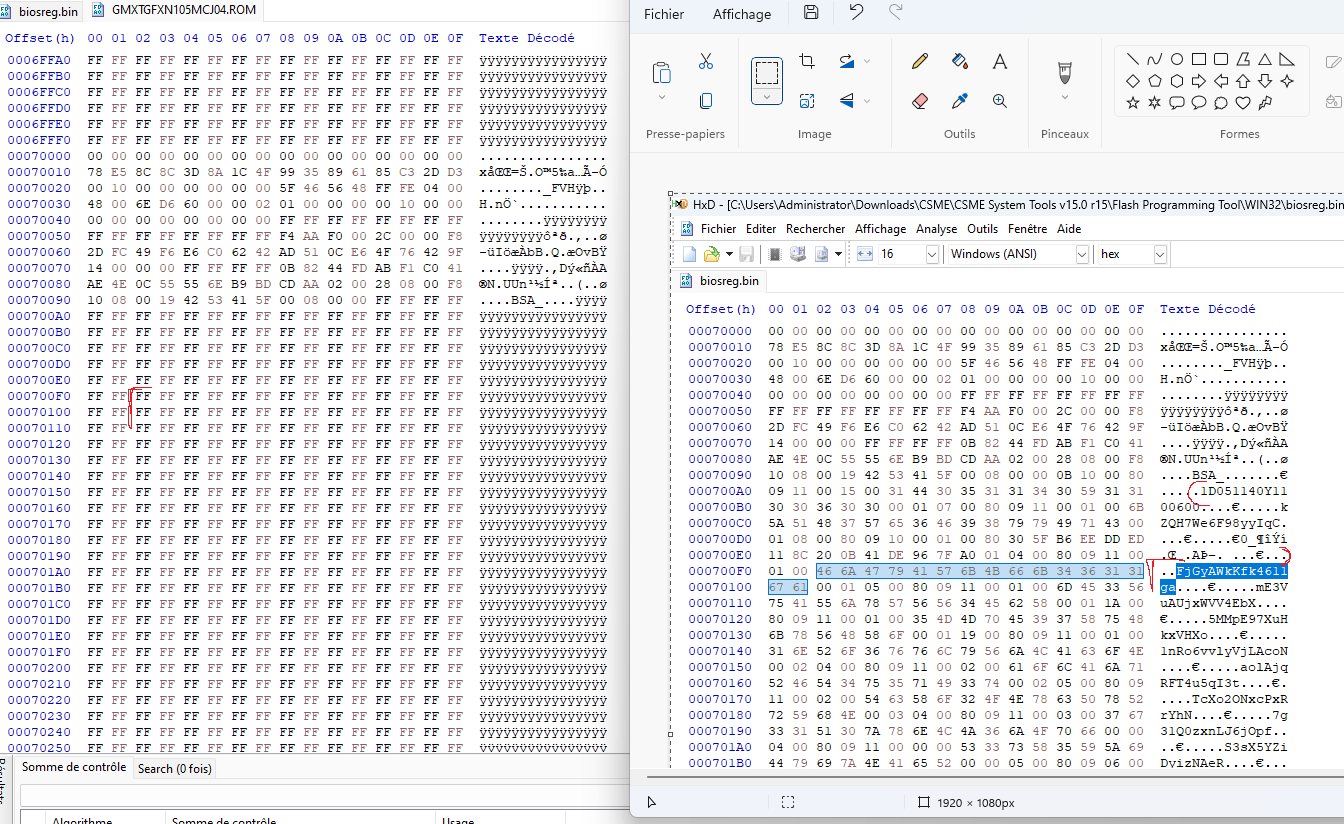Image resolution: width=1344 pixels, height=824 pixels.
Task: Expand the Paste options chevron
Action: pyautogui.click(x=661, y=97)
